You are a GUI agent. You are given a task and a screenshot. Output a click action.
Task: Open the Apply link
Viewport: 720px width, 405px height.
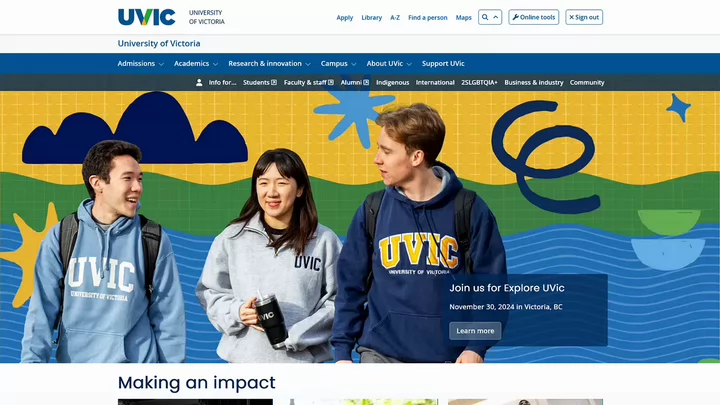pyautogui.click(x=344, y=17)
